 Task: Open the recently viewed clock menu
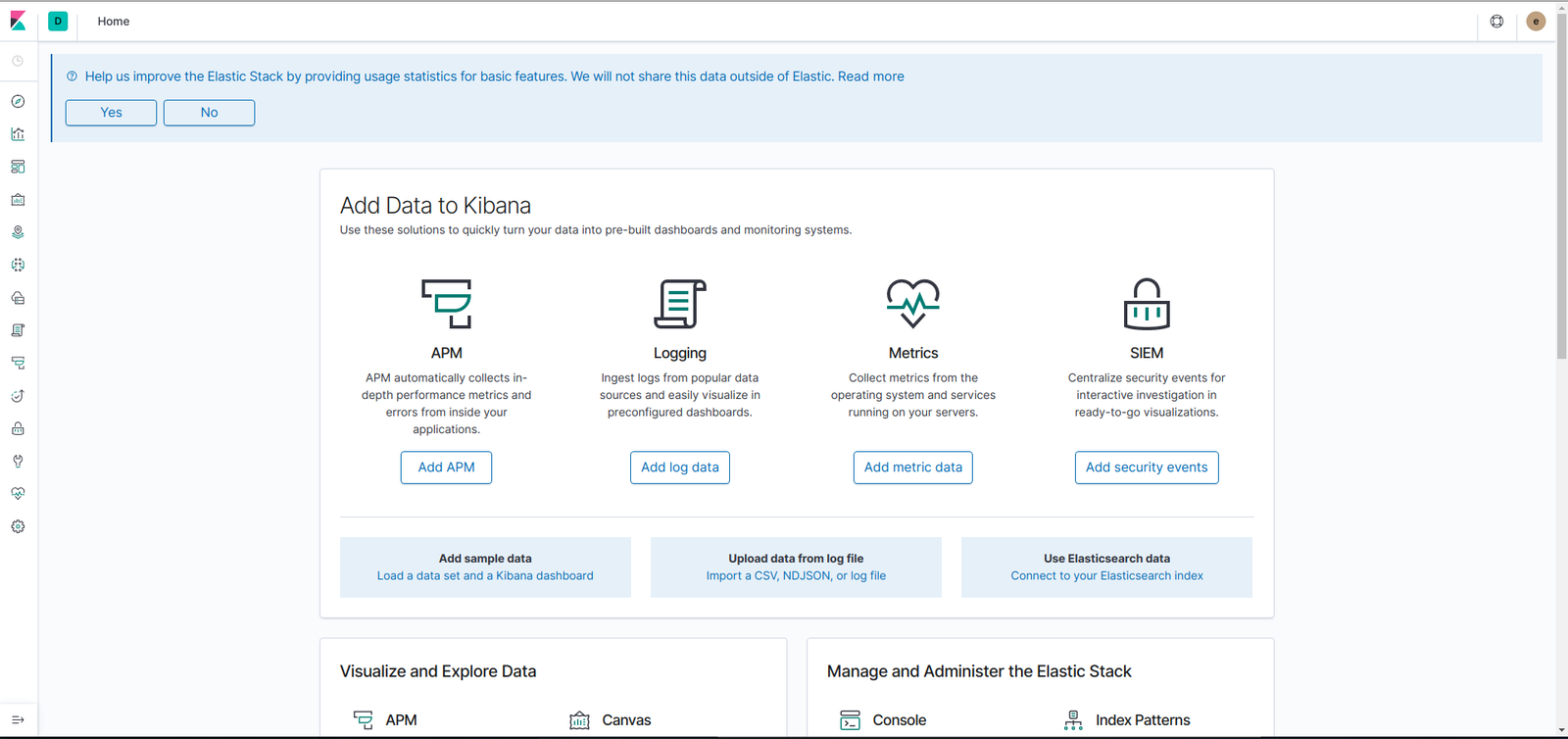click(x=18, y=61)
